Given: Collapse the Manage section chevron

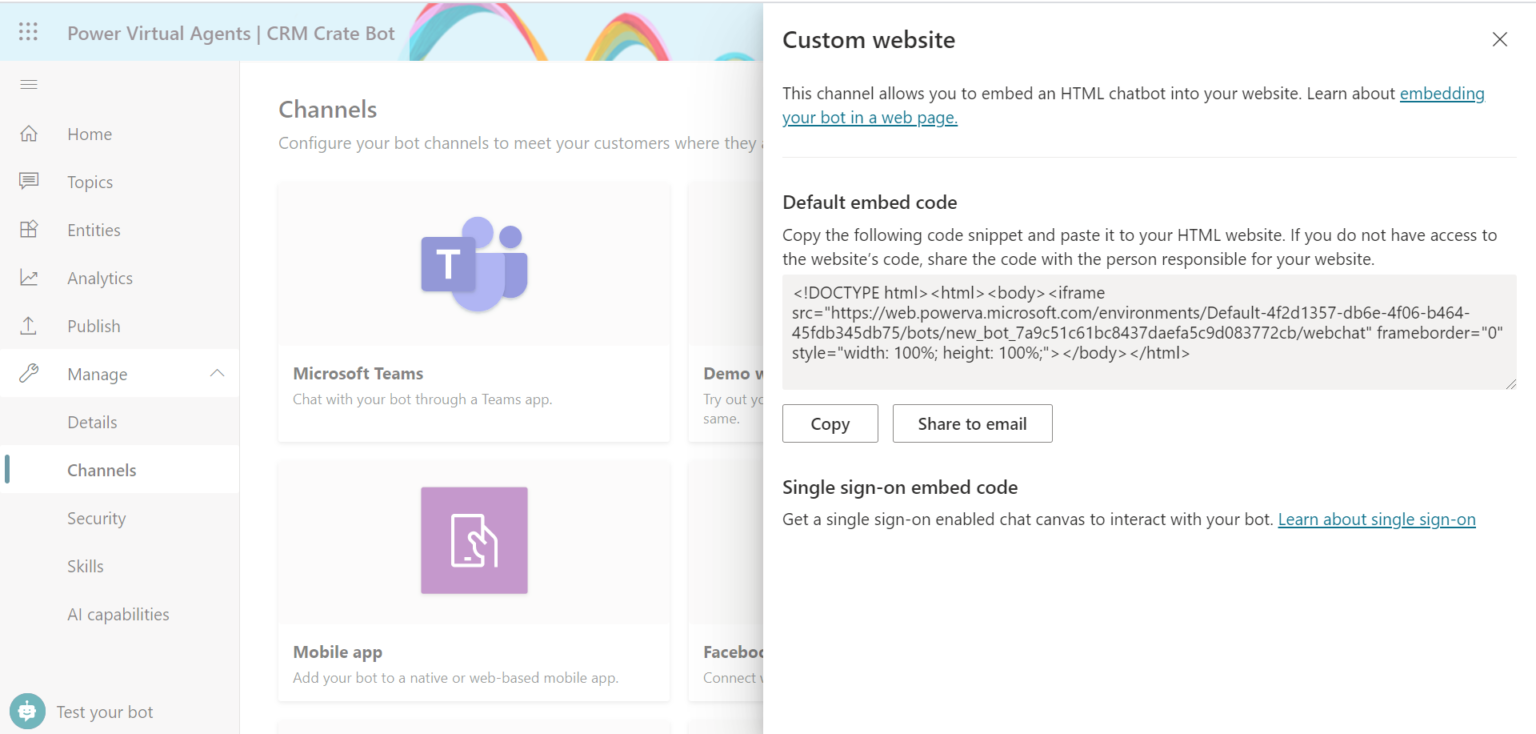Looking at the screenshot, I should click(218, 373).
